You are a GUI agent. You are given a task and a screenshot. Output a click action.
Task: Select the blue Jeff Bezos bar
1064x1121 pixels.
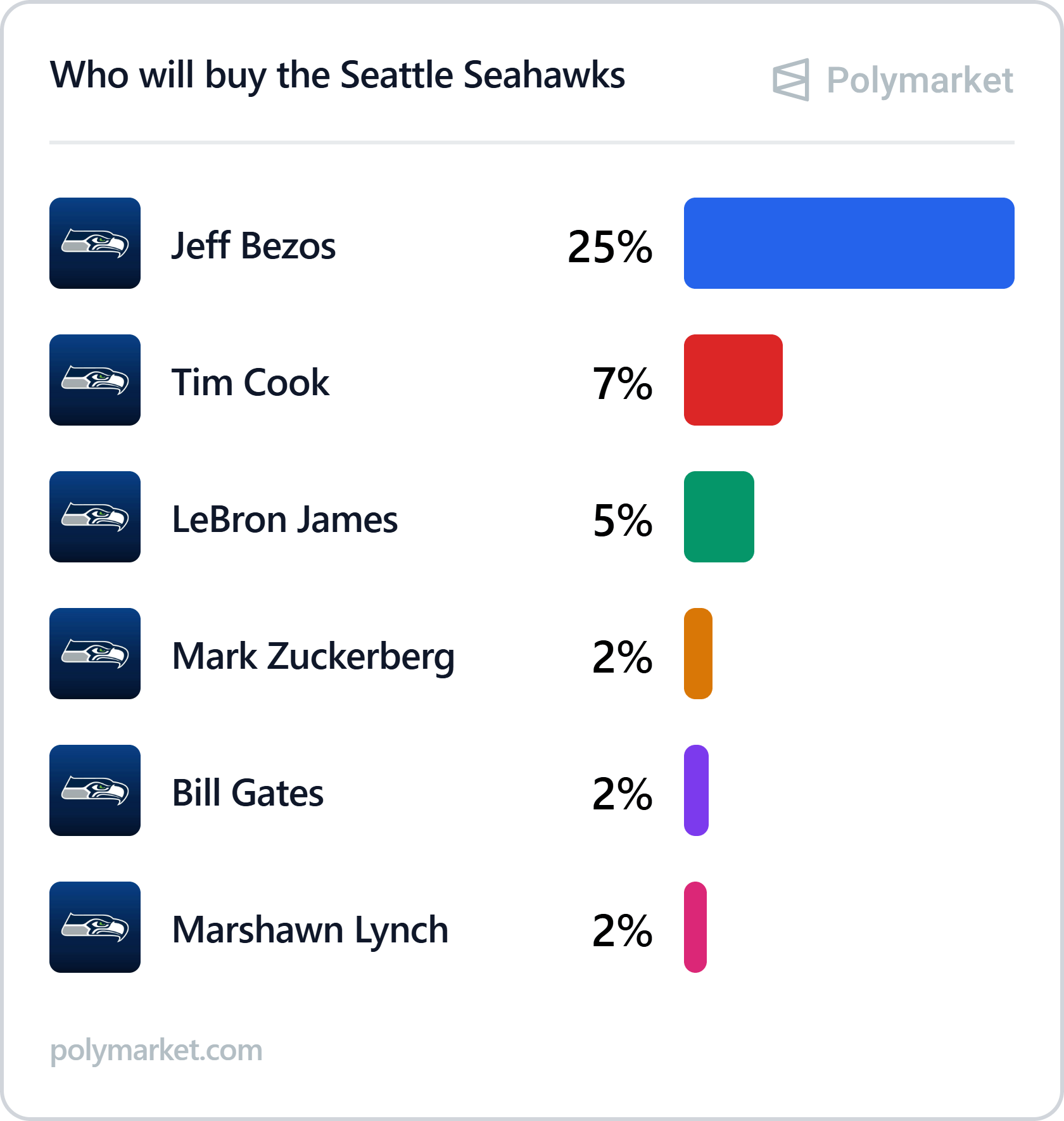849,243
